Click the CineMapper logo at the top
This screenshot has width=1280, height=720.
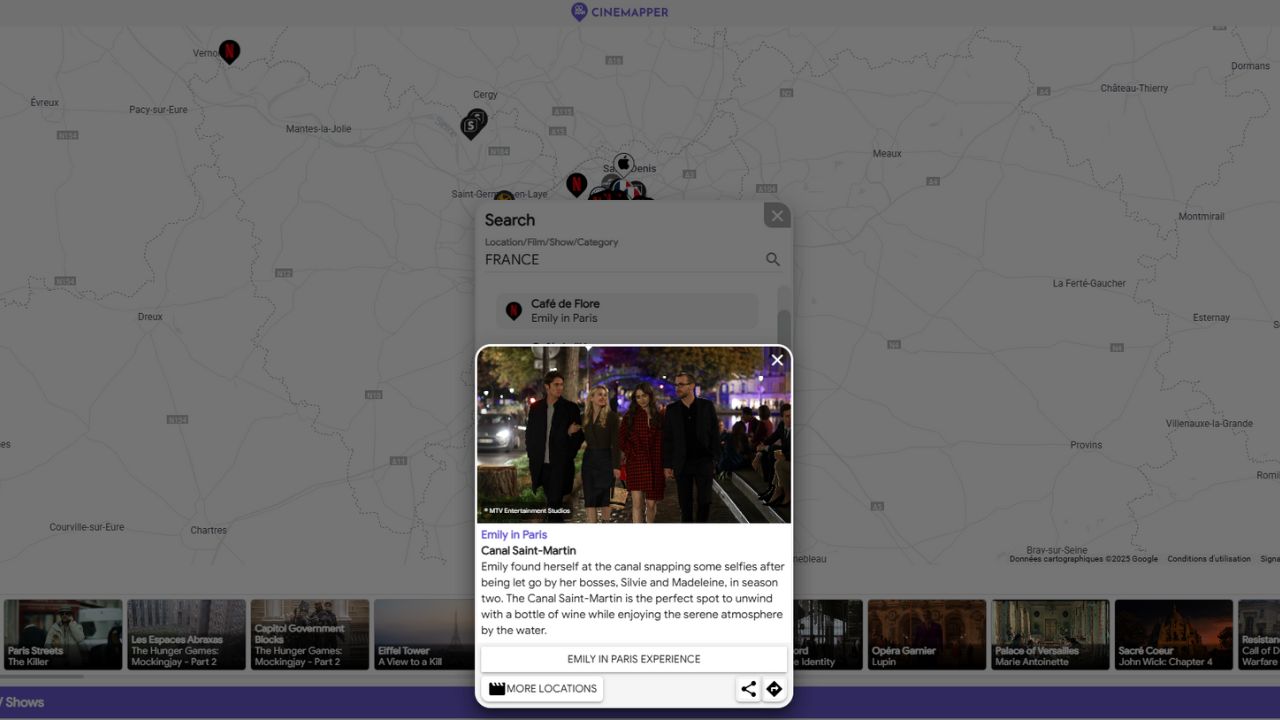click(619, 11)
